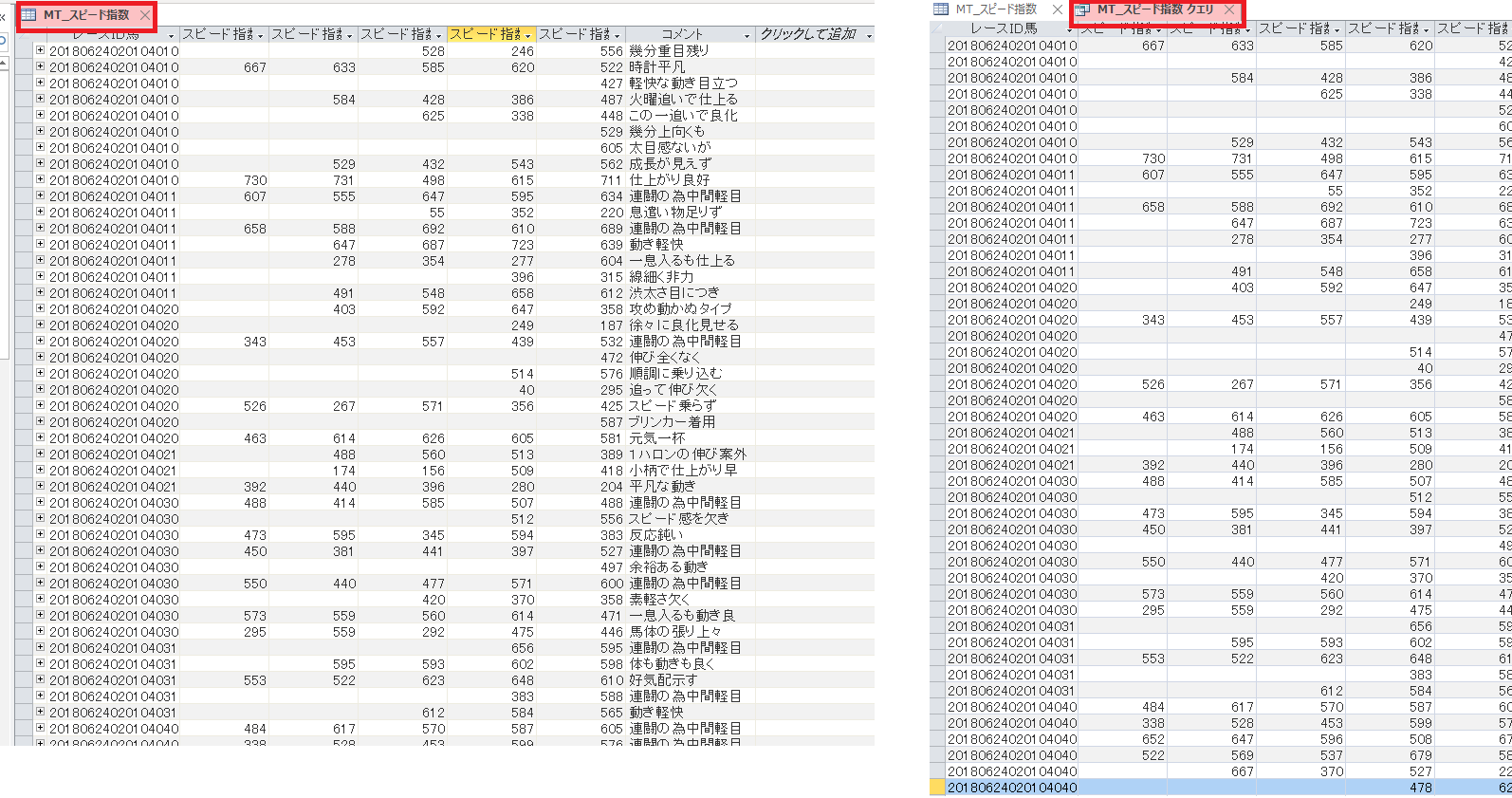Open the コメント column filter dropdown
1512x798 pixels.
pyautogui.click(x=747, y=36)
